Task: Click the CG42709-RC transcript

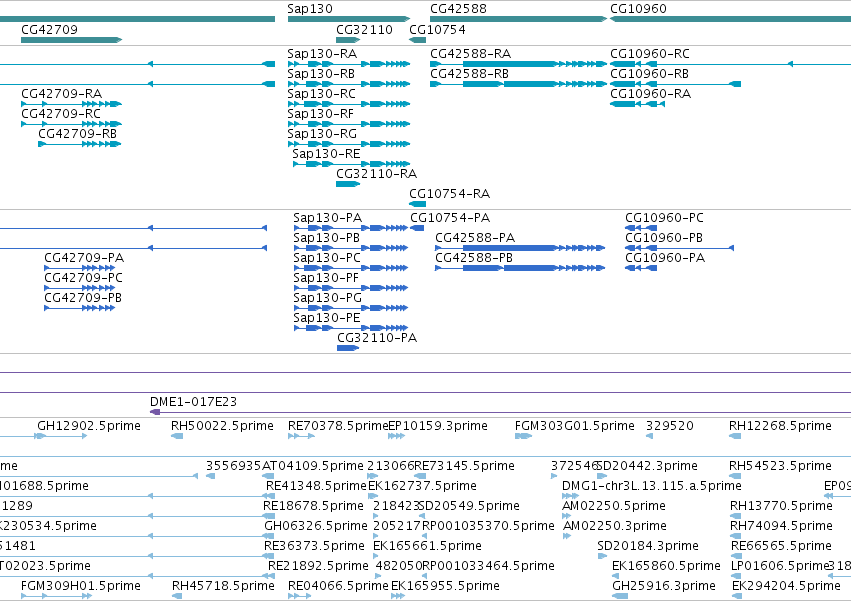Action: pos(71,124)
